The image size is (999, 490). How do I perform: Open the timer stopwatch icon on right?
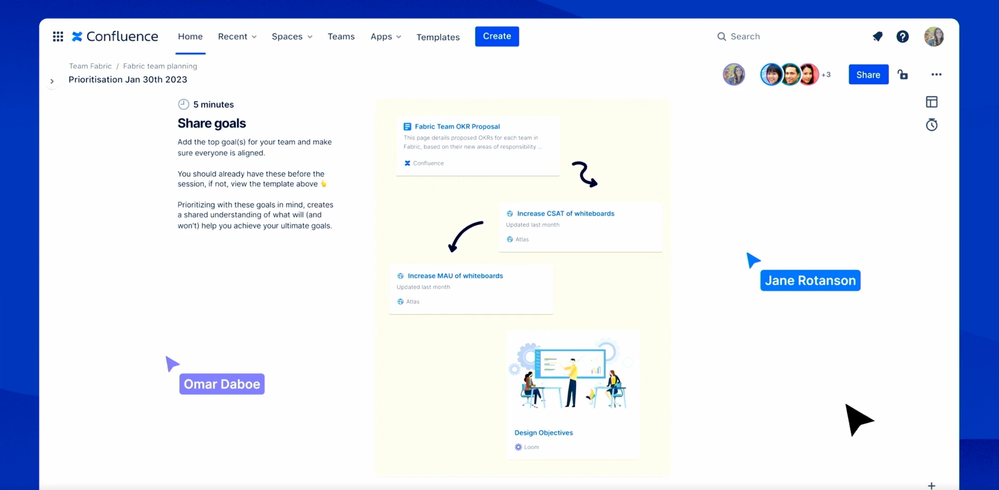[x=931, y=125]
